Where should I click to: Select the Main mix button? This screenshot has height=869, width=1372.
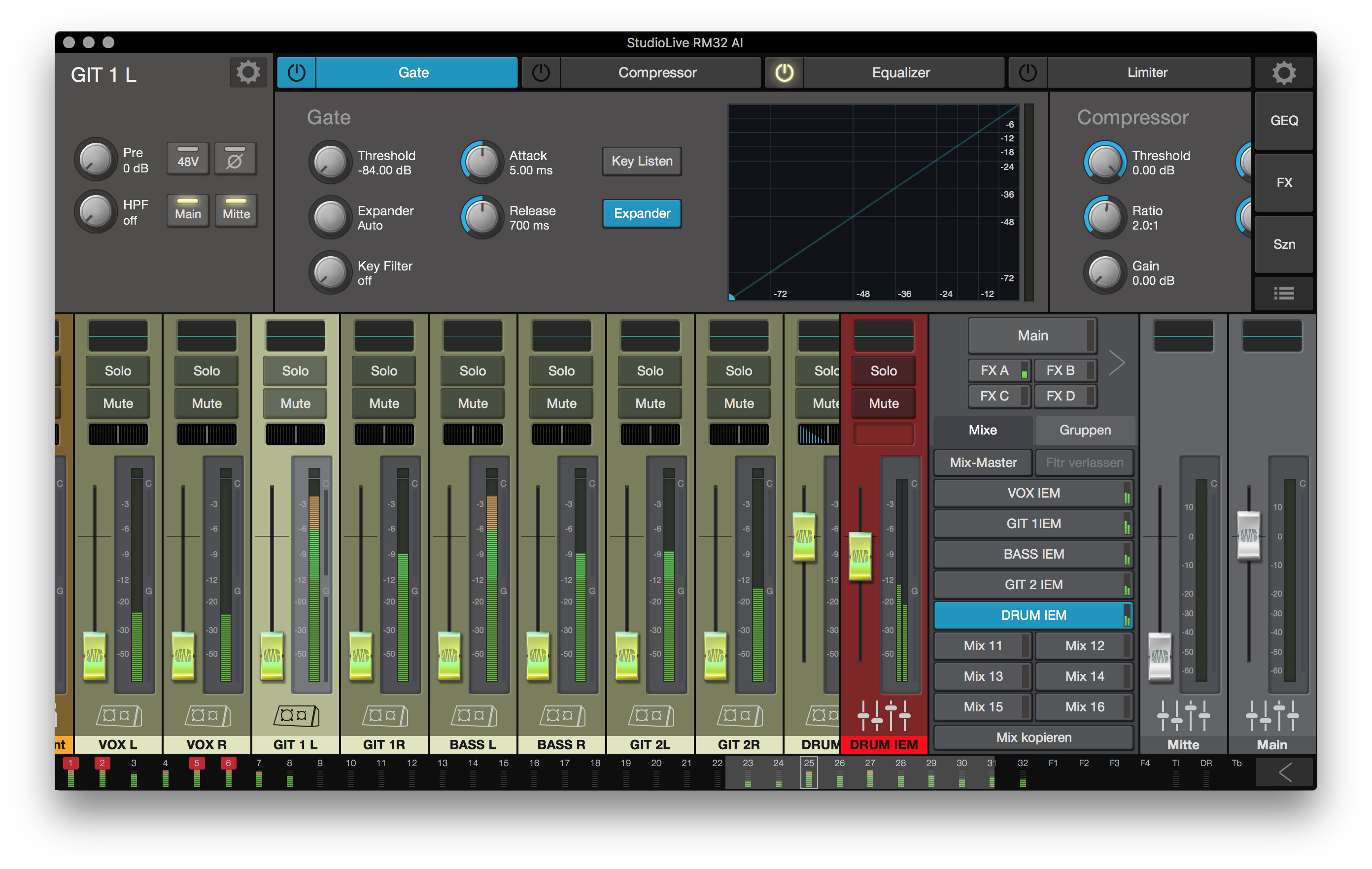(x=1033, y=335)
